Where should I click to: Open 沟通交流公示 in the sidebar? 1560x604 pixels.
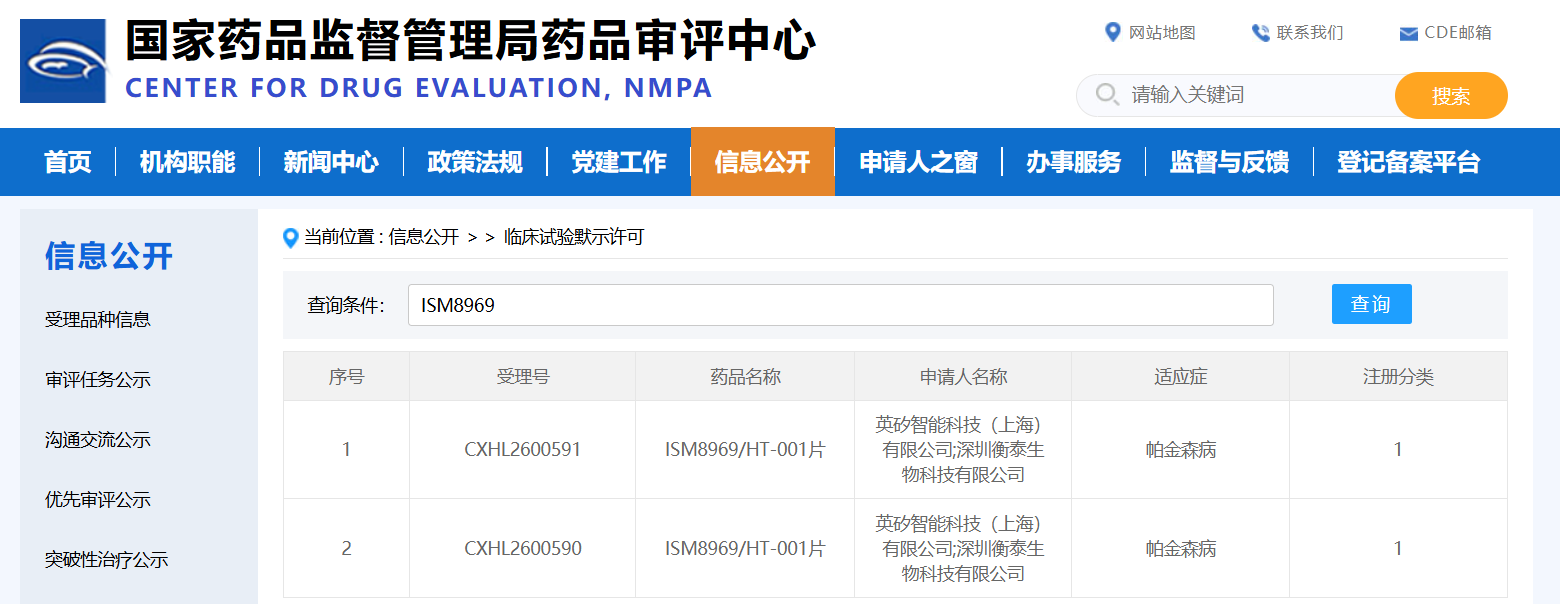98,440
